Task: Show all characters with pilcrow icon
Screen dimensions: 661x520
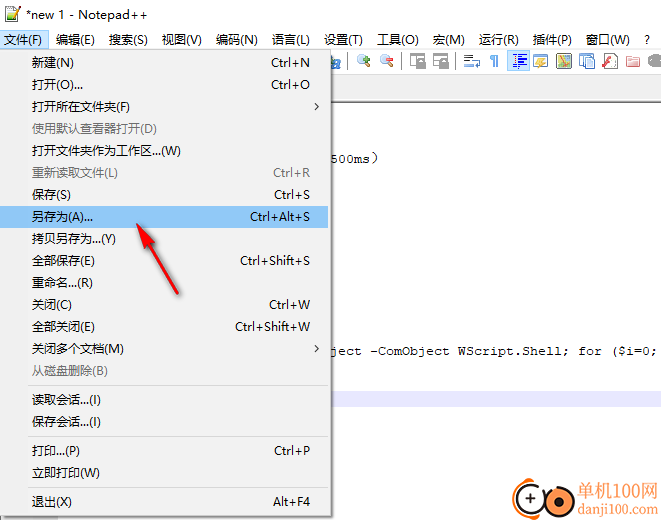Action: [494, 62]
